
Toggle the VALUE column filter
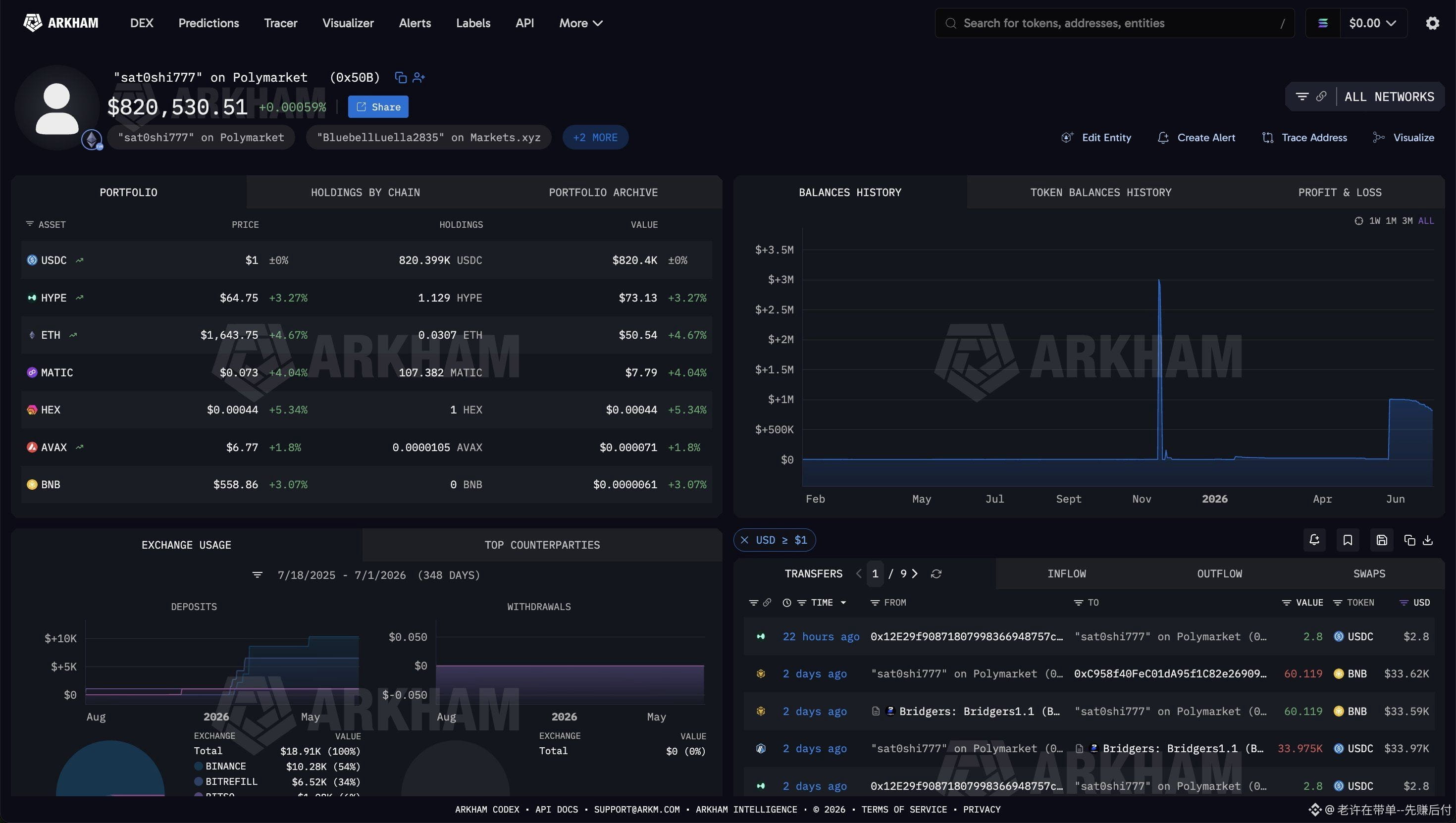1287,603
